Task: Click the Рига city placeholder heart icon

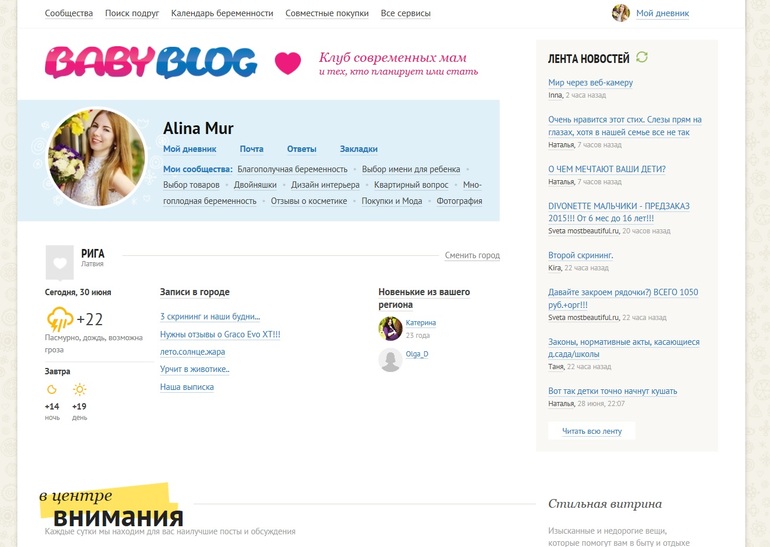Action: 59,263
